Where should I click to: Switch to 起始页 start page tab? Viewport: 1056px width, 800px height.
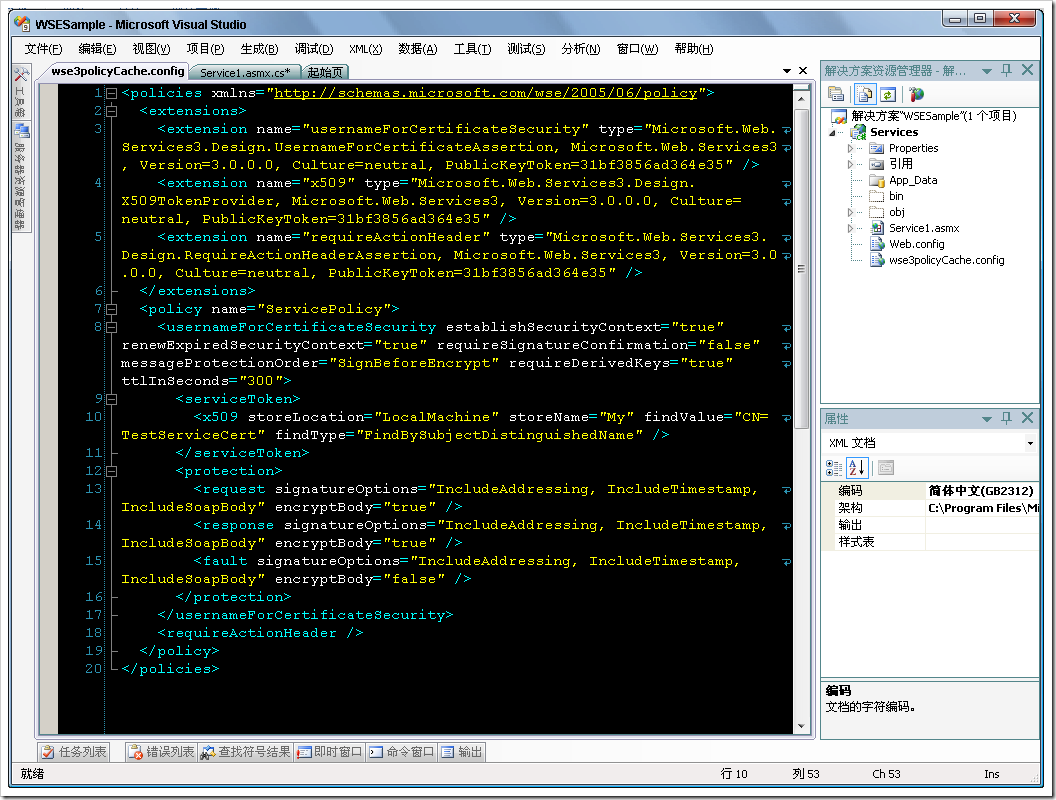point(325,72)
